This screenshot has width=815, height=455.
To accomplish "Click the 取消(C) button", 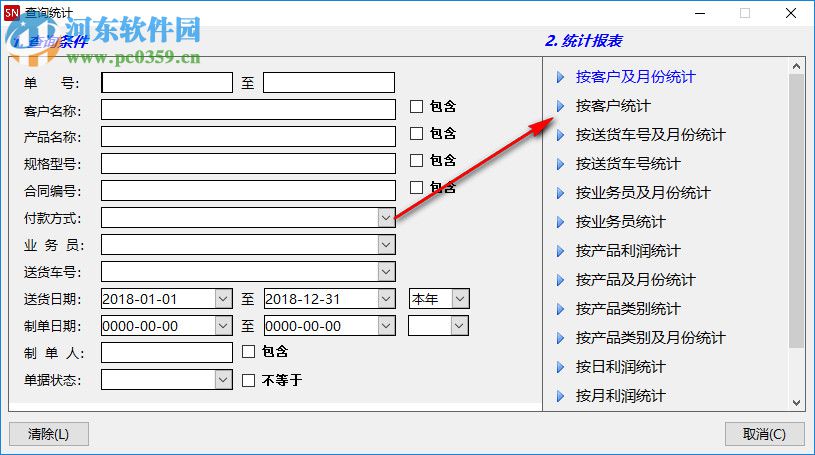I will click(x=765, y=434).
